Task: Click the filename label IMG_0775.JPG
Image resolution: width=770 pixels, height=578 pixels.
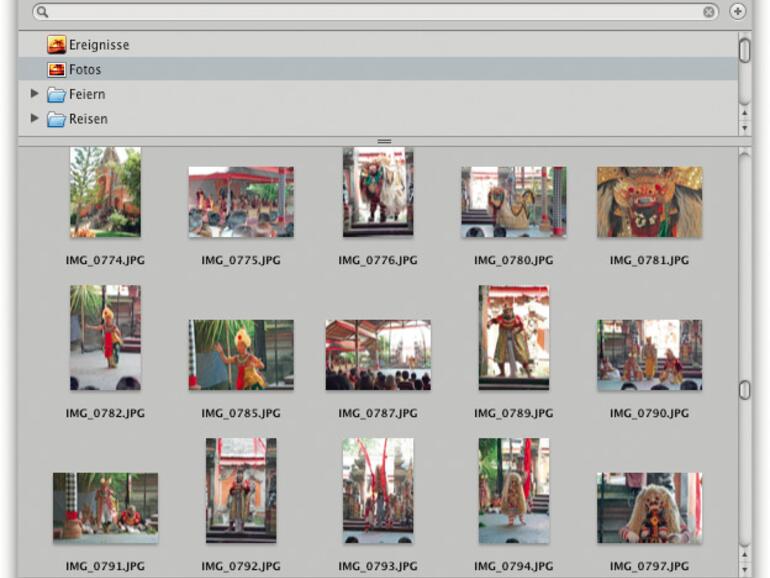Action: 241,260
